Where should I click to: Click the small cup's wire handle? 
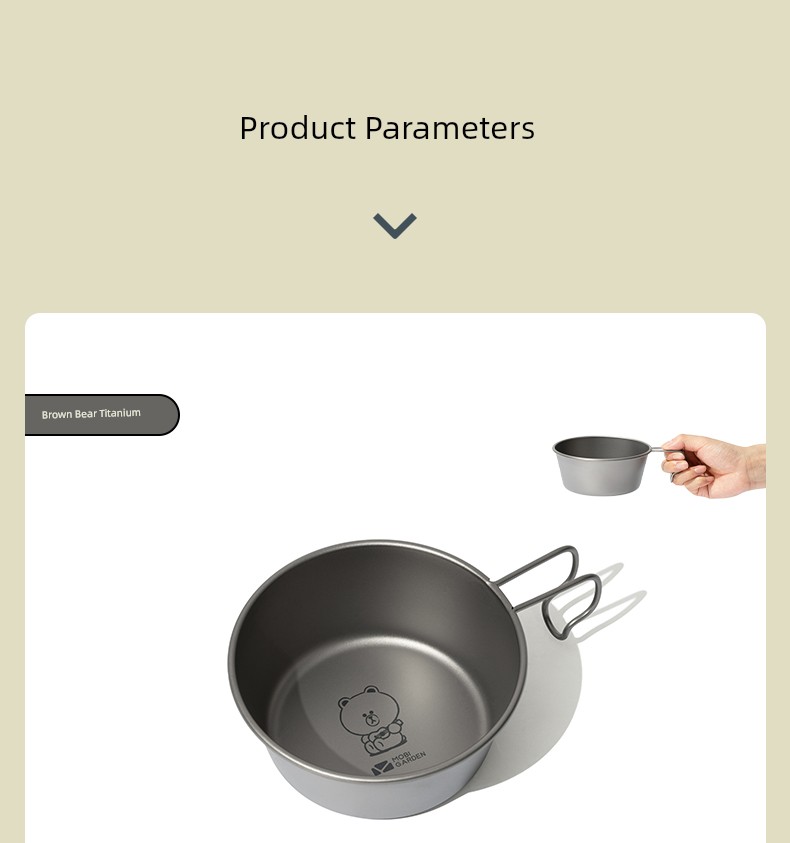[666, 457]
